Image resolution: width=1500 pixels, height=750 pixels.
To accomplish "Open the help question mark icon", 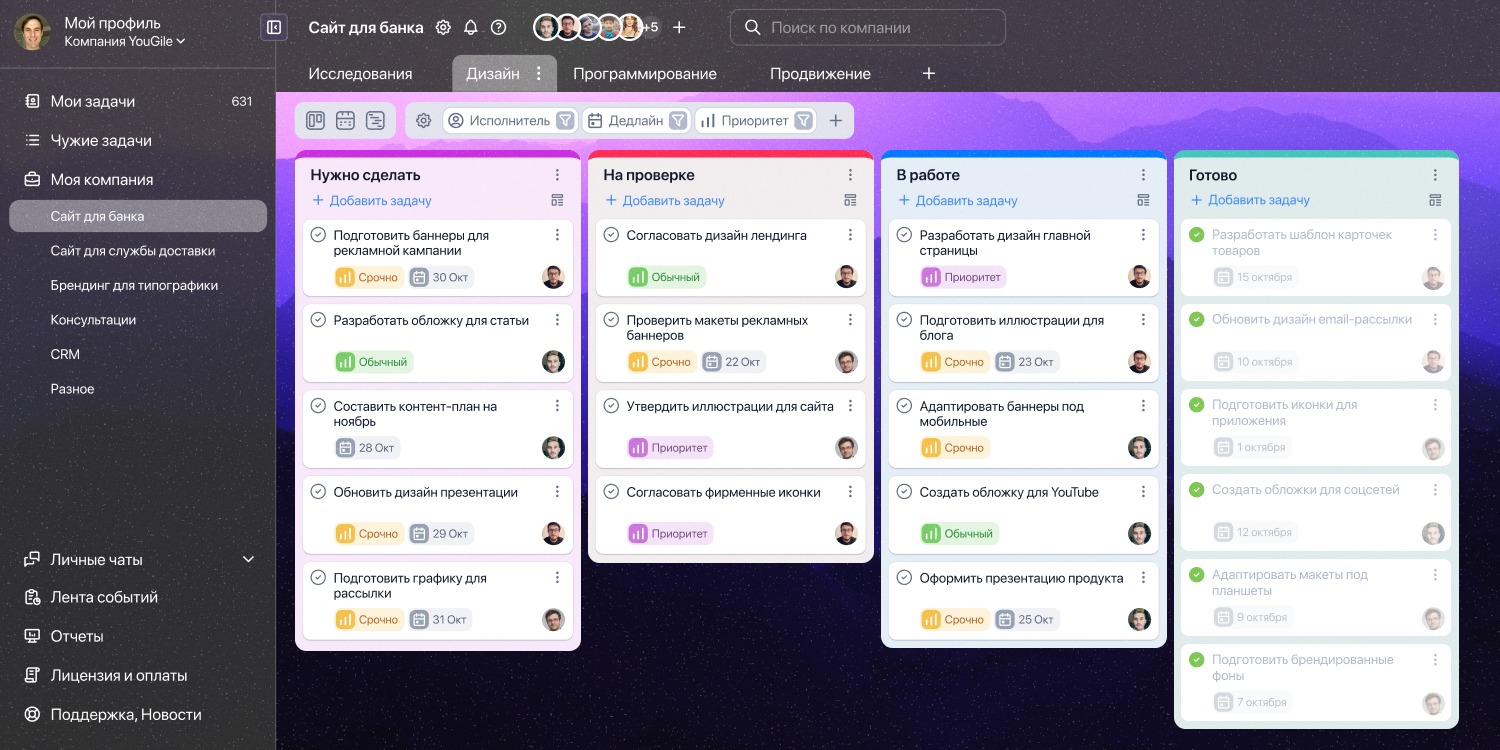I will [499, 28].
